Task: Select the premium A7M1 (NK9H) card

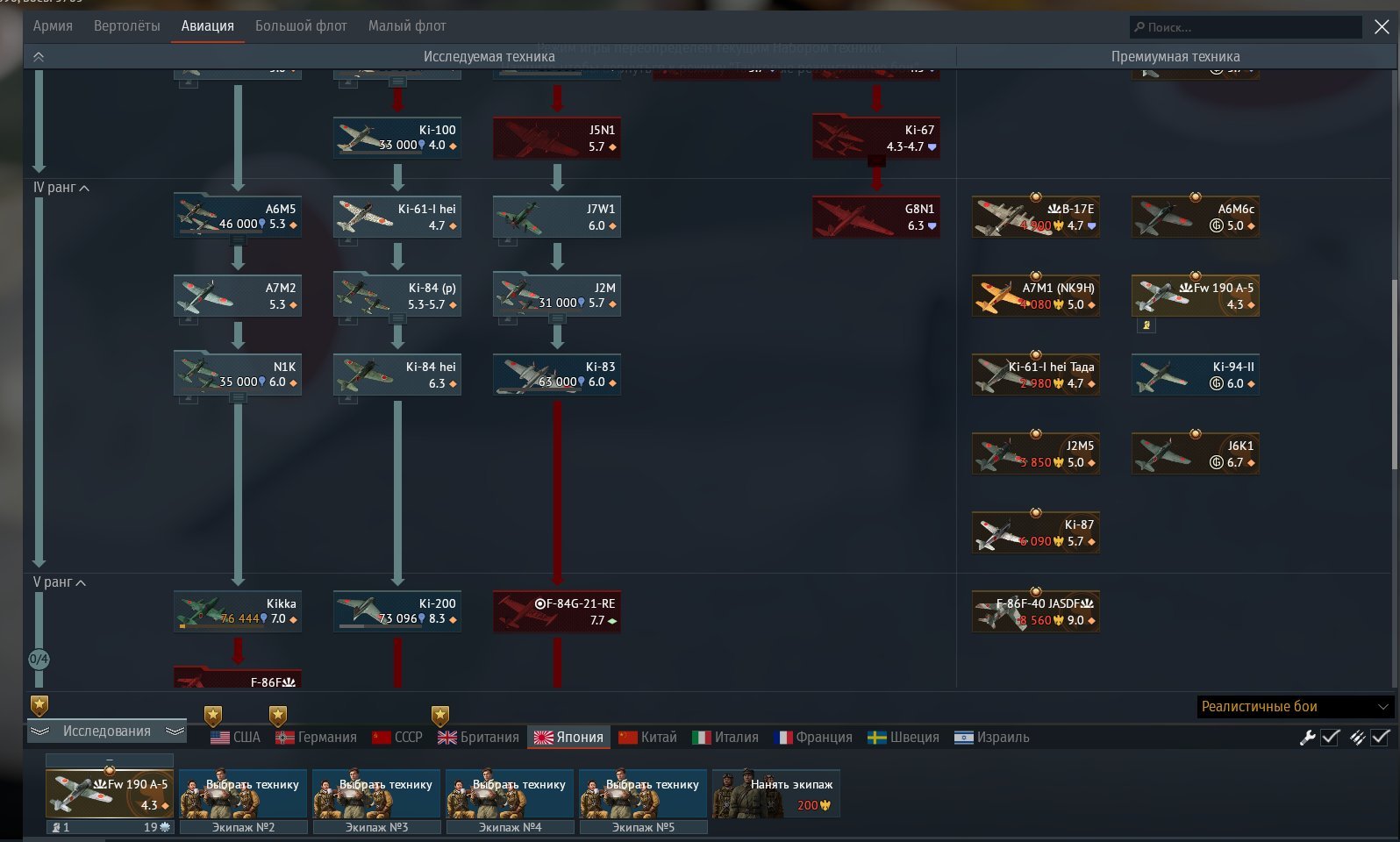Action: (x=1036, y=296)
